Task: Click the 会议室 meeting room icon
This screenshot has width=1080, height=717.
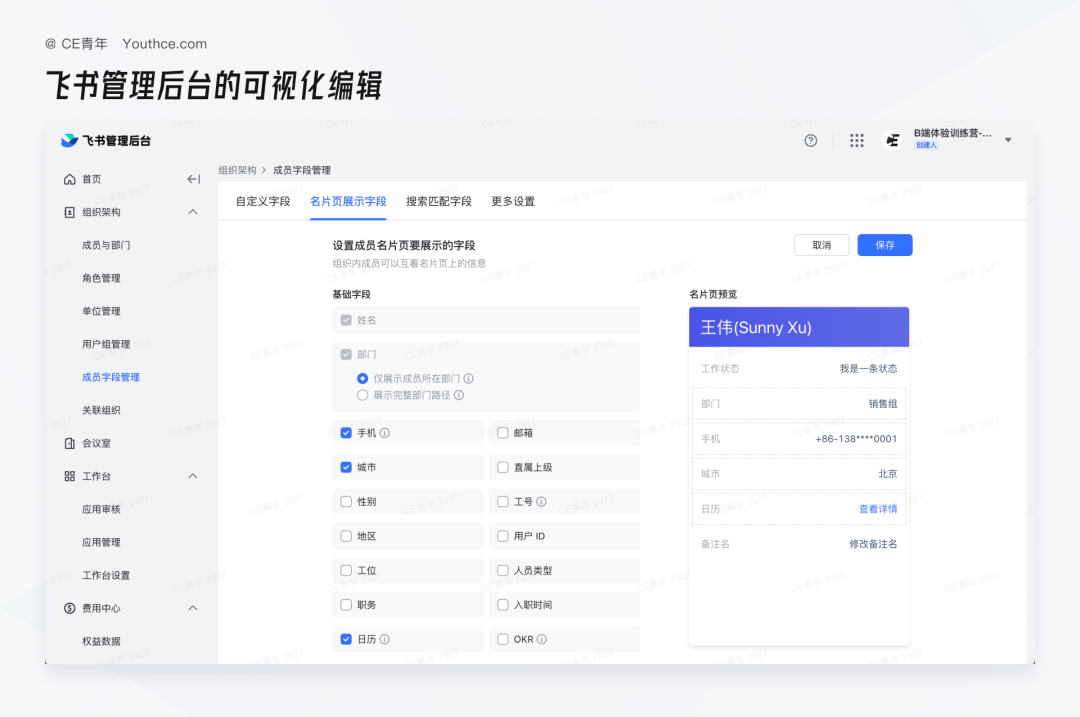Action: (70, 443)
